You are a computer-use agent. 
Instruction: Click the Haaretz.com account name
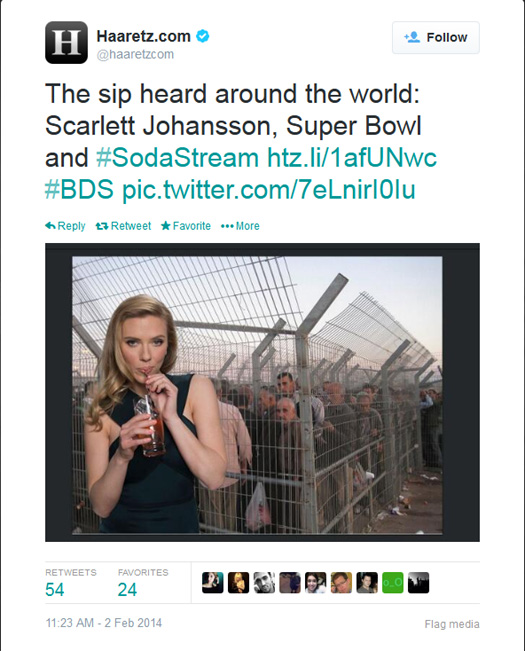[x=144, y=37]
